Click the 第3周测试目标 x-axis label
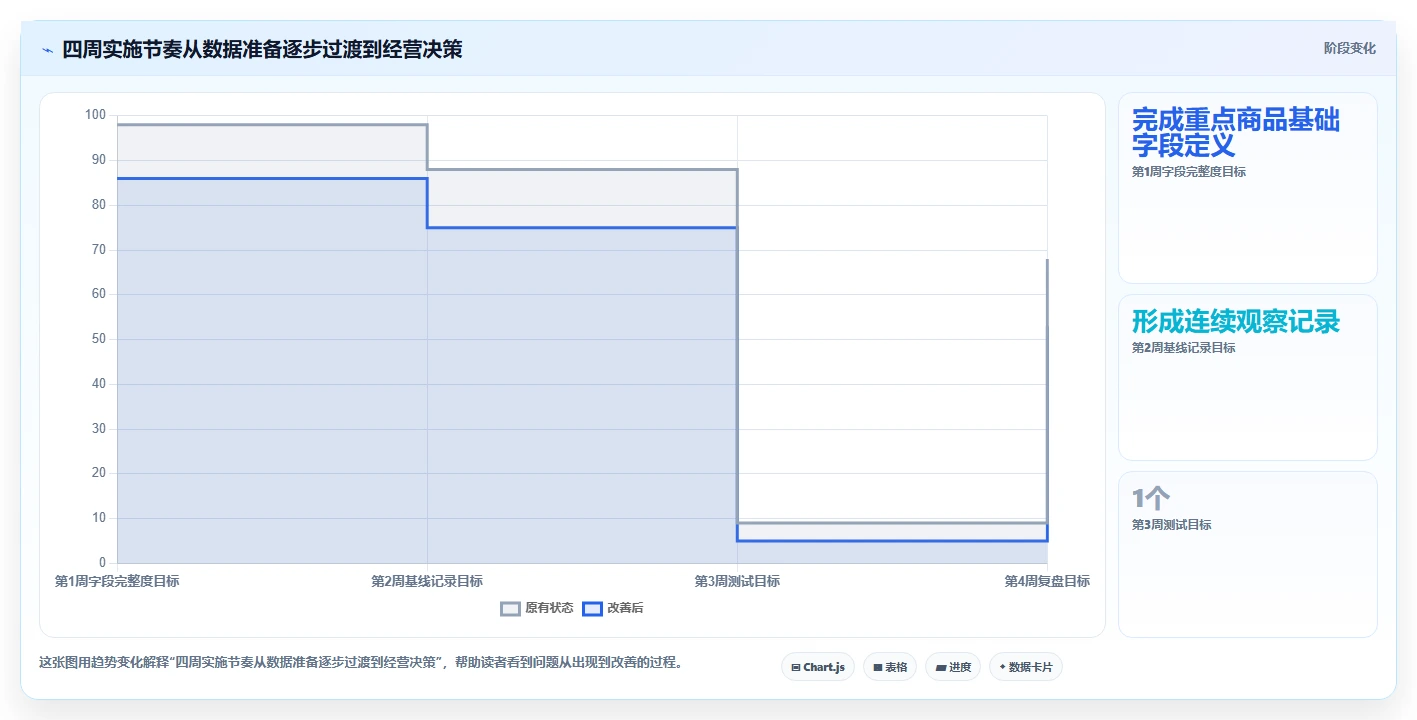Screen dimensions: 1417x720 (737, 581)
